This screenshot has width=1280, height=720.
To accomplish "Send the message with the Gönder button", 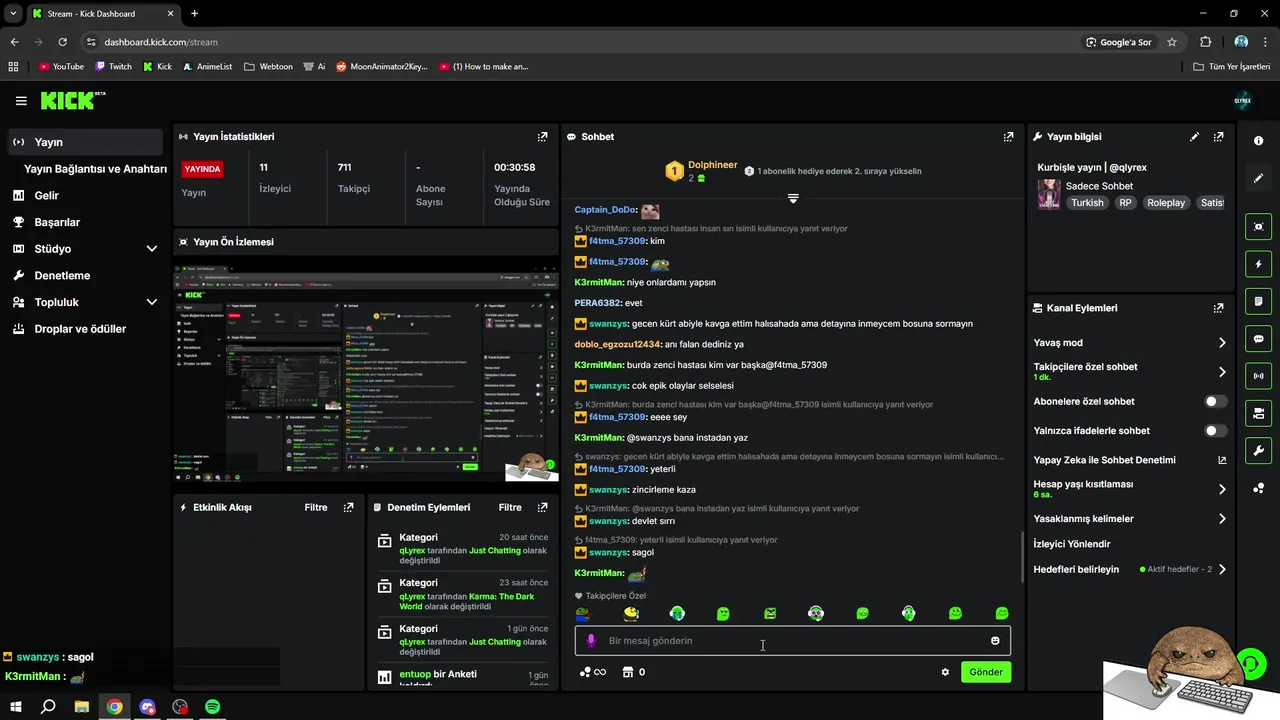I will [x=985, y=672].
